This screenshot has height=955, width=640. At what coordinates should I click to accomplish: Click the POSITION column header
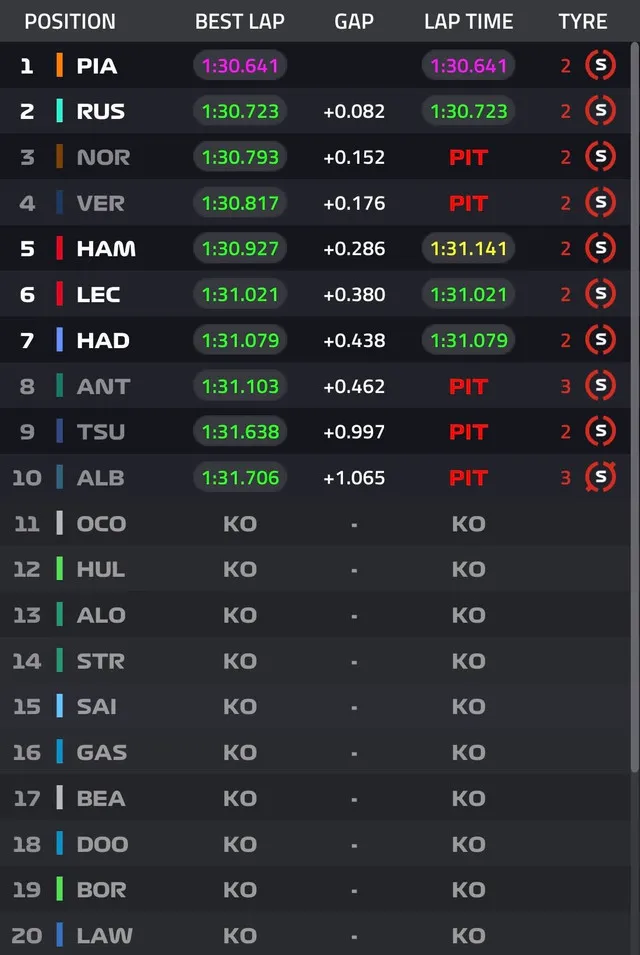pyautogui.click(x=70, y=22)
